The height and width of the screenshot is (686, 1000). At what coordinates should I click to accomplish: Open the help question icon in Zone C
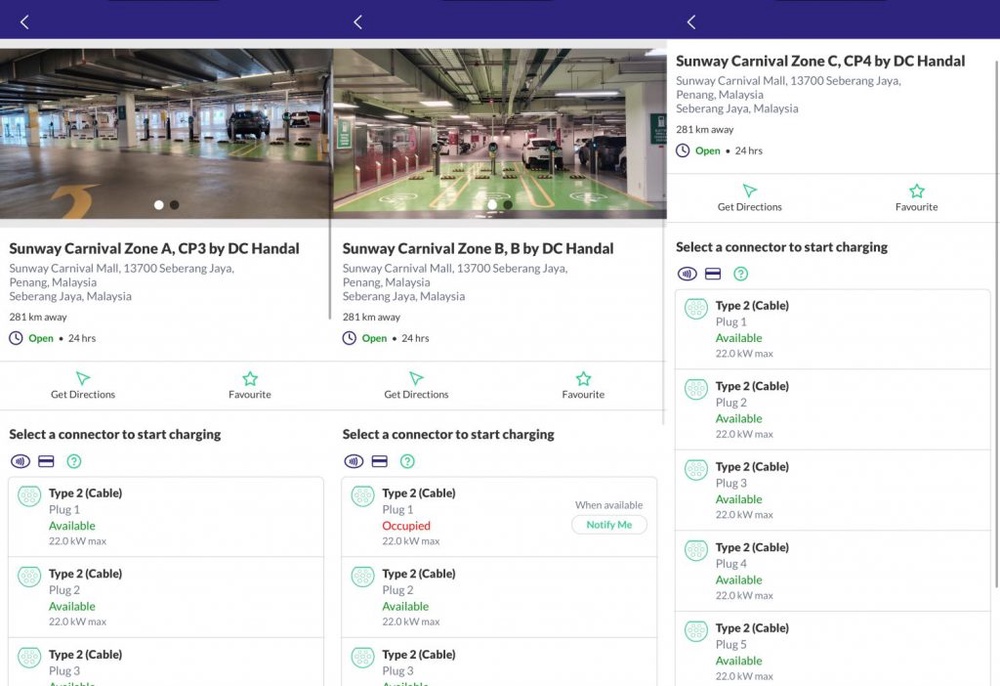[740, 274]
